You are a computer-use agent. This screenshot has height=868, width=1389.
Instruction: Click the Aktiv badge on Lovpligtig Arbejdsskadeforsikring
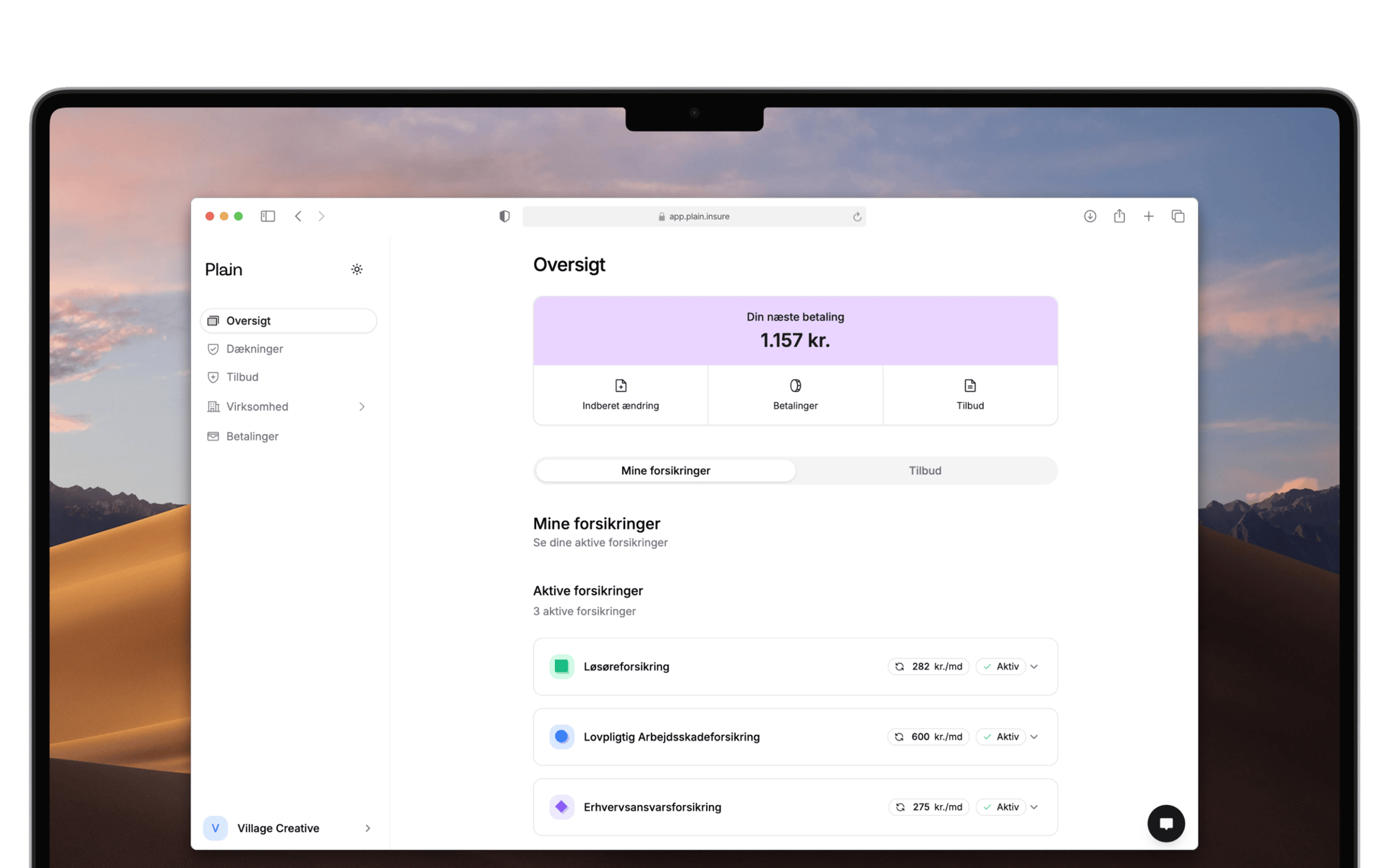[x=1001, y=736]
